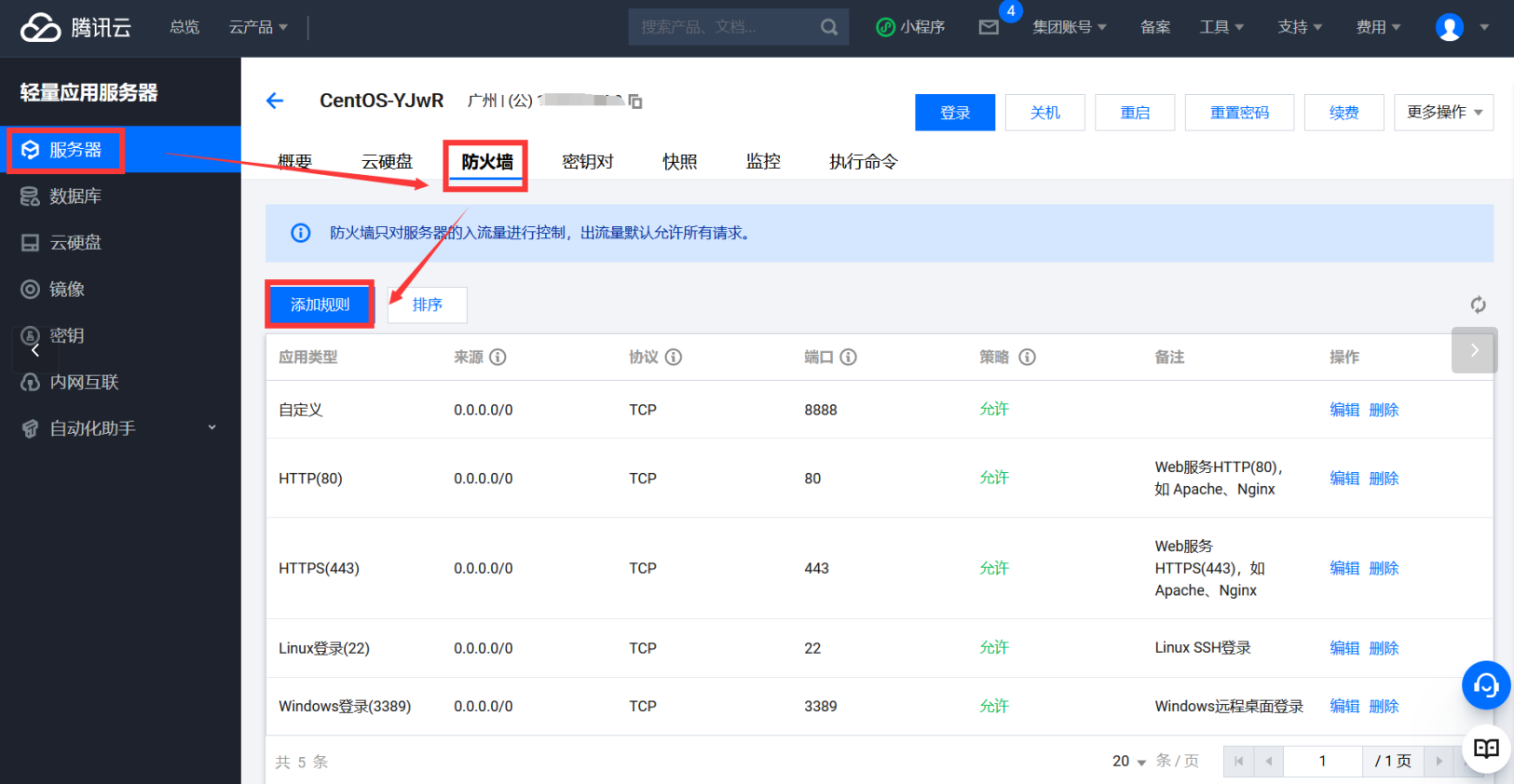Click the blue 登录 button
Viewport: 1514px width, 784px height.
955,113
